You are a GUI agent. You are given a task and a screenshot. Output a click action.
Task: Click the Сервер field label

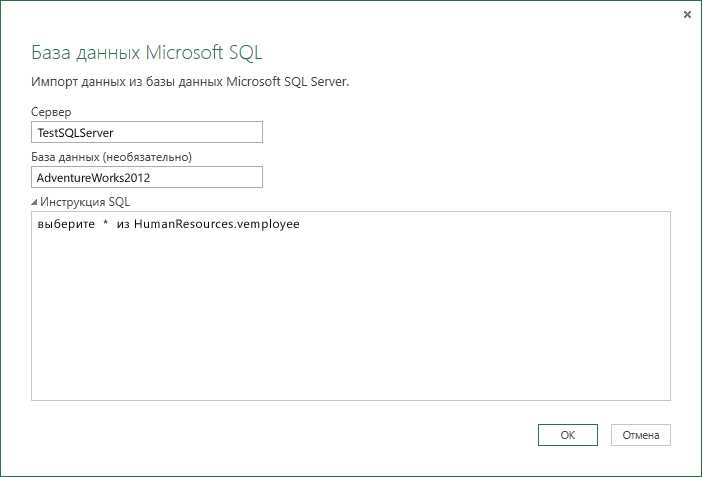tap(51, 112)
